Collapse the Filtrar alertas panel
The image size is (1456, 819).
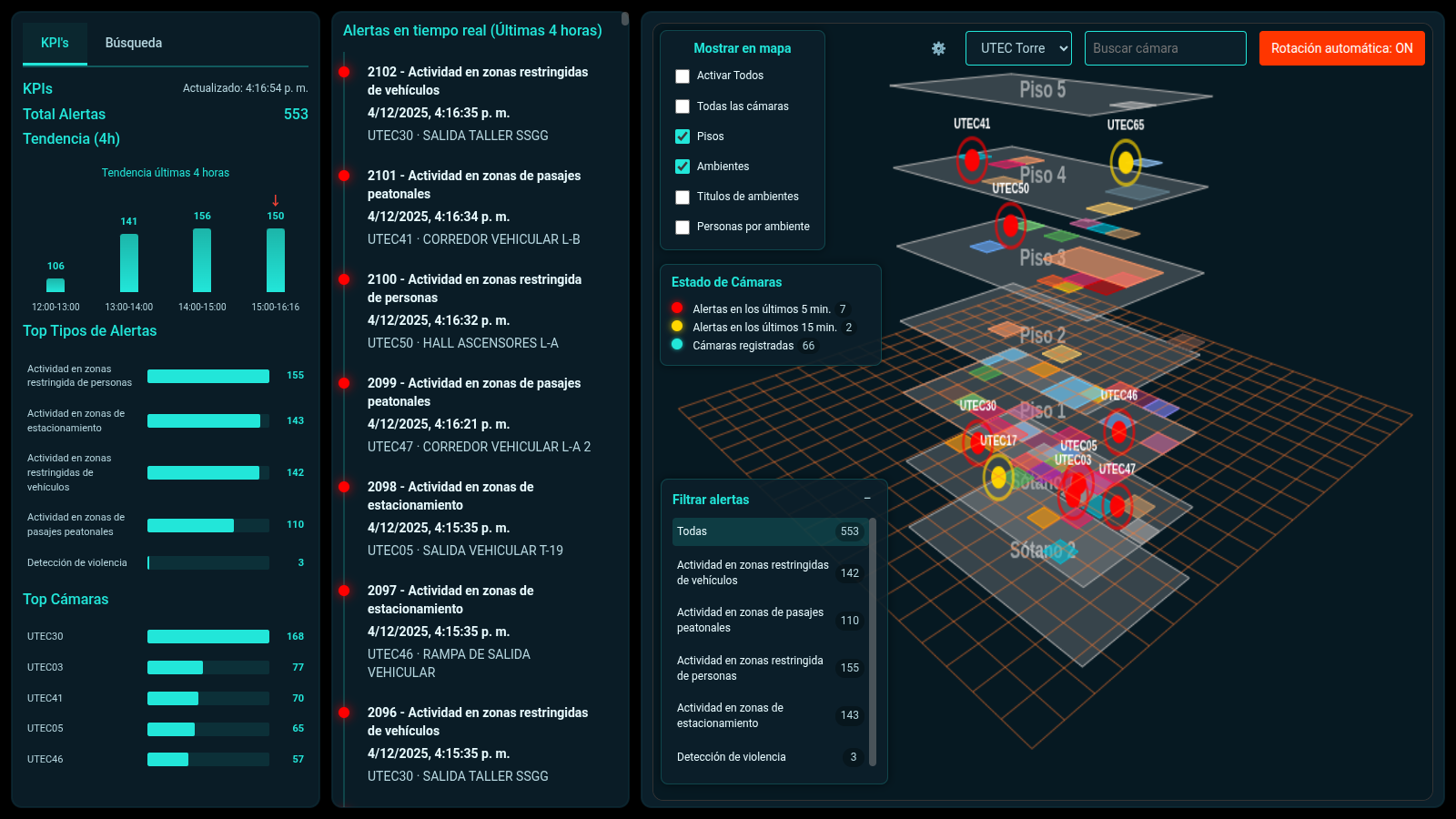point(867,499)
